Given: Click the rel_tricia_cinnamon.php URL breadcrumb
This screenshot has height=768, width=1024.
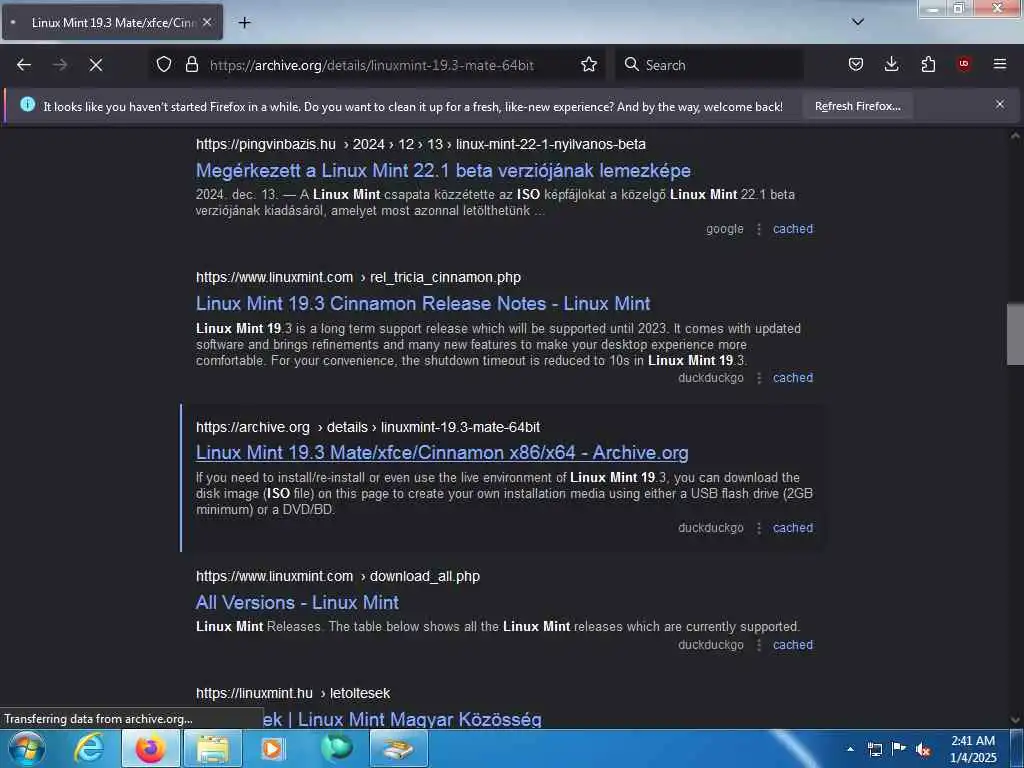Looking at the screenshot, I should [x=358, y=278].
